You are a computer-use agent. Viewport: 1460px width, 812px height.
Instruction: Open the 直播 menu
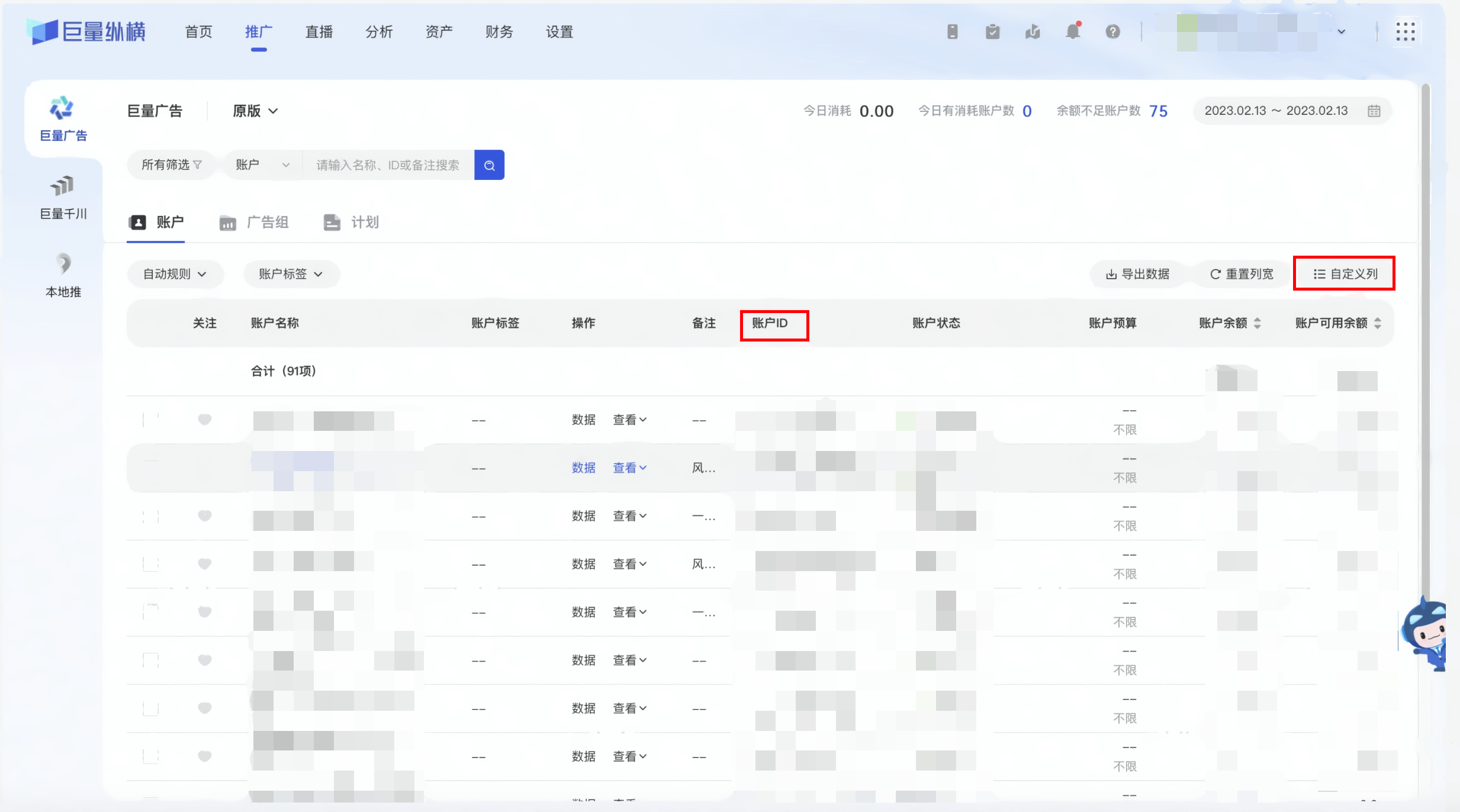(319, 32)
